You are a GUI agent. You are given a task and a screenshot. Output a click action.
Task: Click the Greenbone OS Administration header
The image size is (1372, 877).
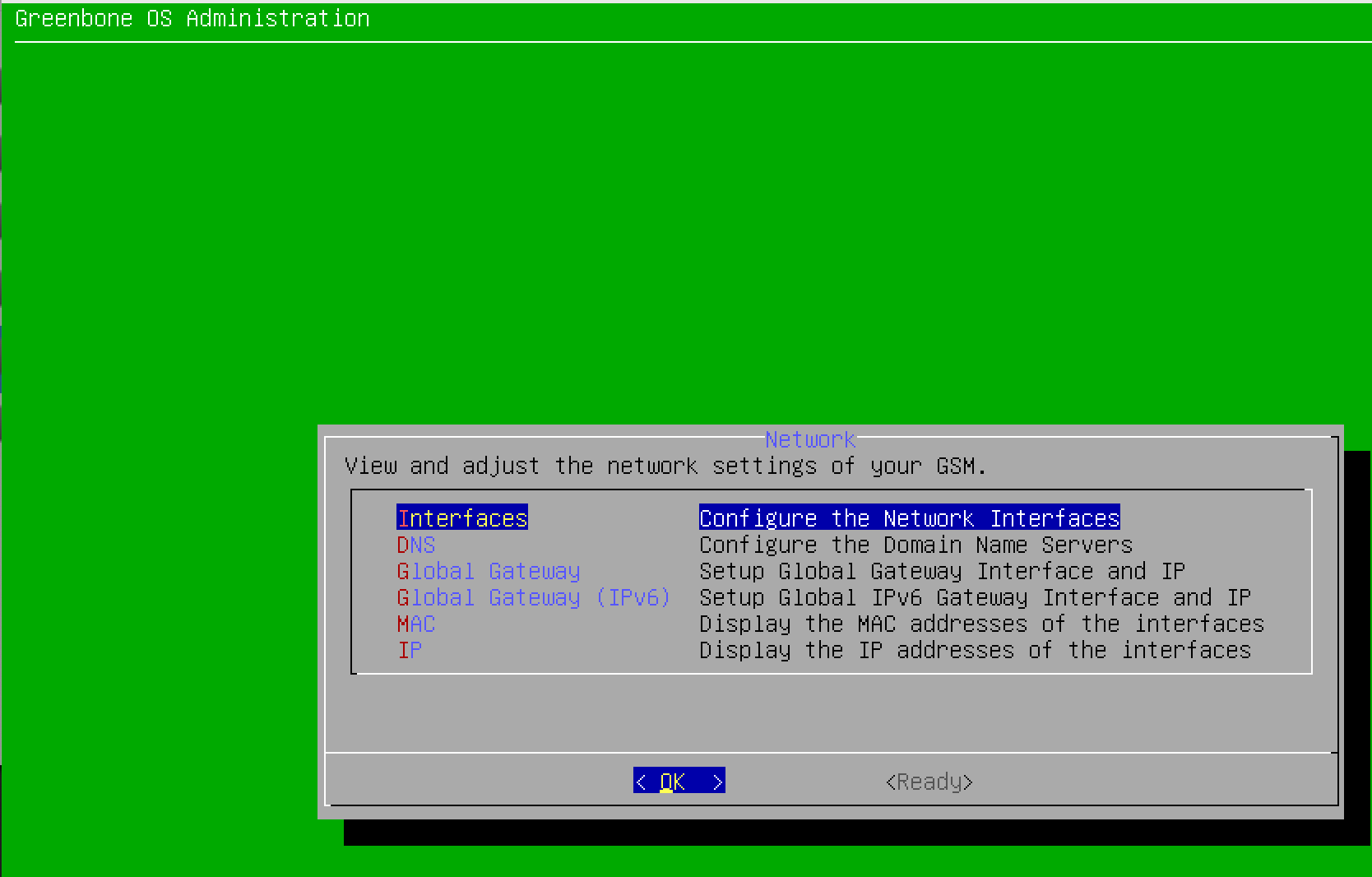[192, 18]
